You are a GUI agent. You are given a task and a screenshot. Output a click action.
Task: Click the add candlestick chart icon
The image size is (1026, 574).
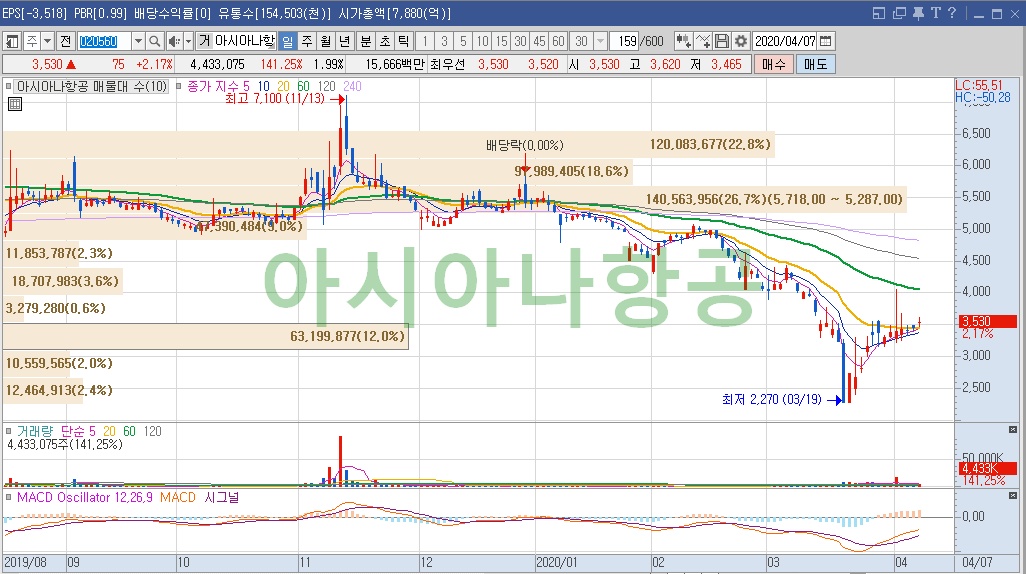point(683,41)
